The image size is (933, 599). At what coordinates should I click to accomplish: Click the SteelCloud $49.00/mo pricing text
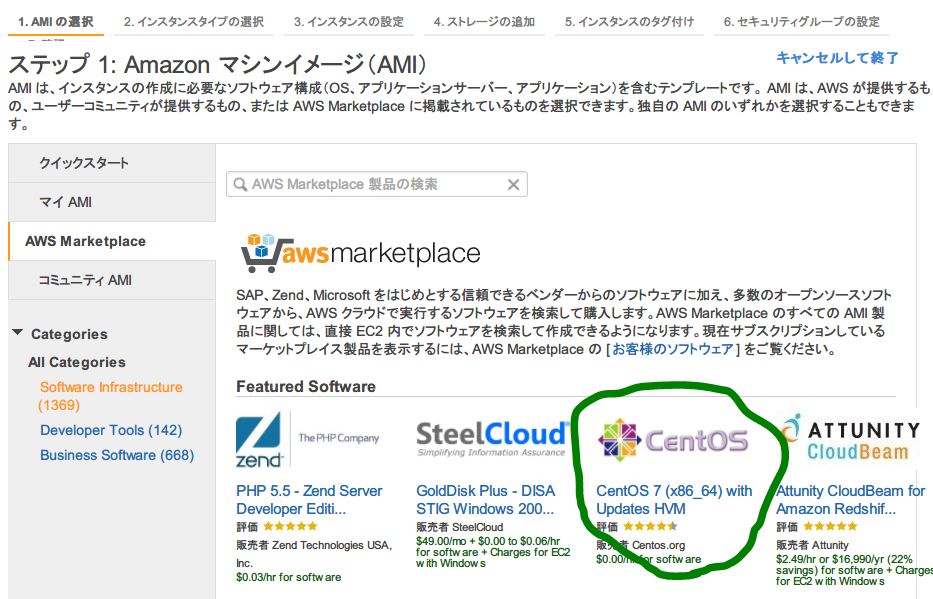(x=493, y=552)
